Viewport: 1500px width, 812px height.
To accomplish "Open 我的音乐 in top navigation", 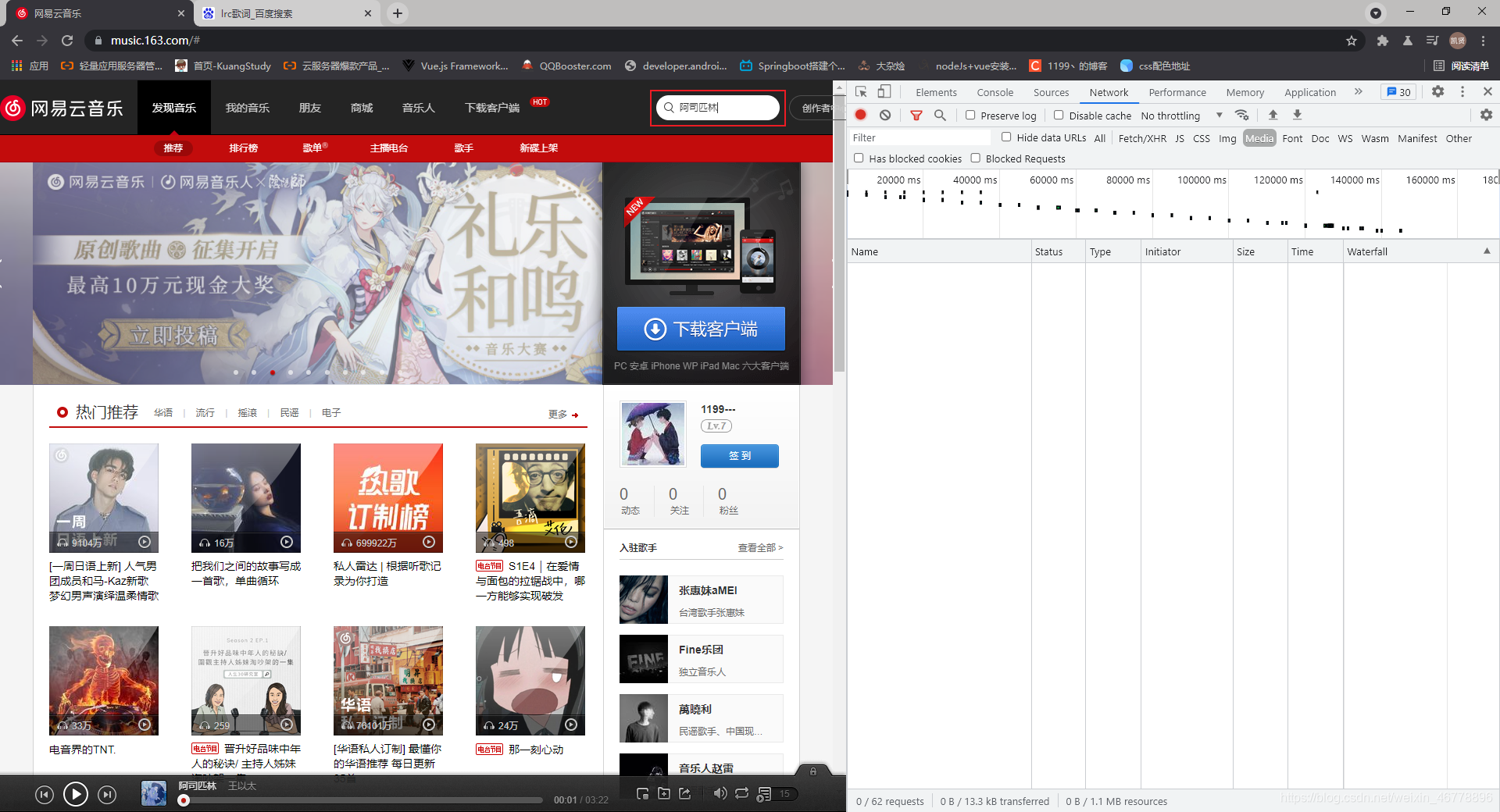I will tap(247, 108).
